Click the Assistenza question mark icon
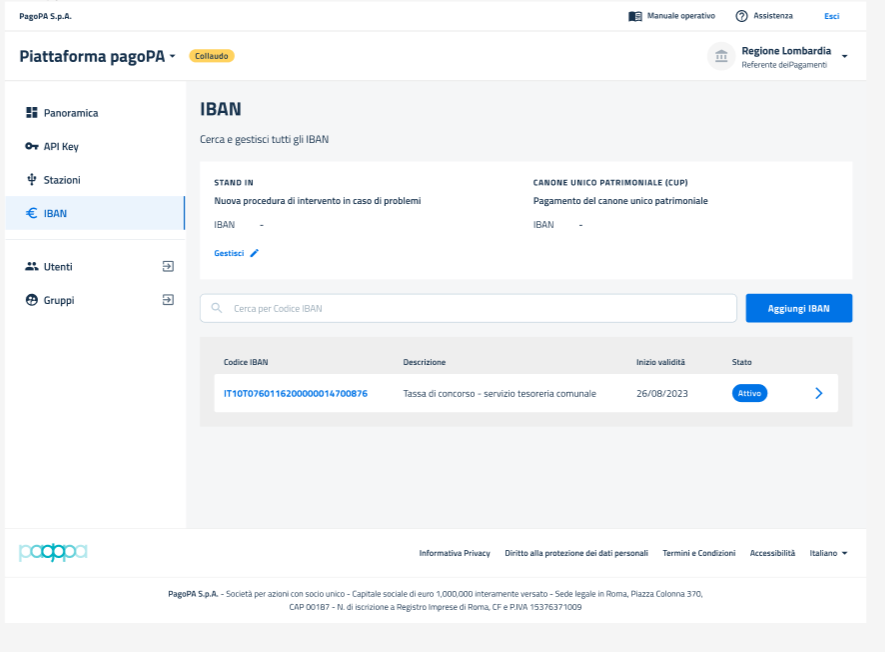Image resolution: width=885 pixels, height=652 pixels. point(741,16)
